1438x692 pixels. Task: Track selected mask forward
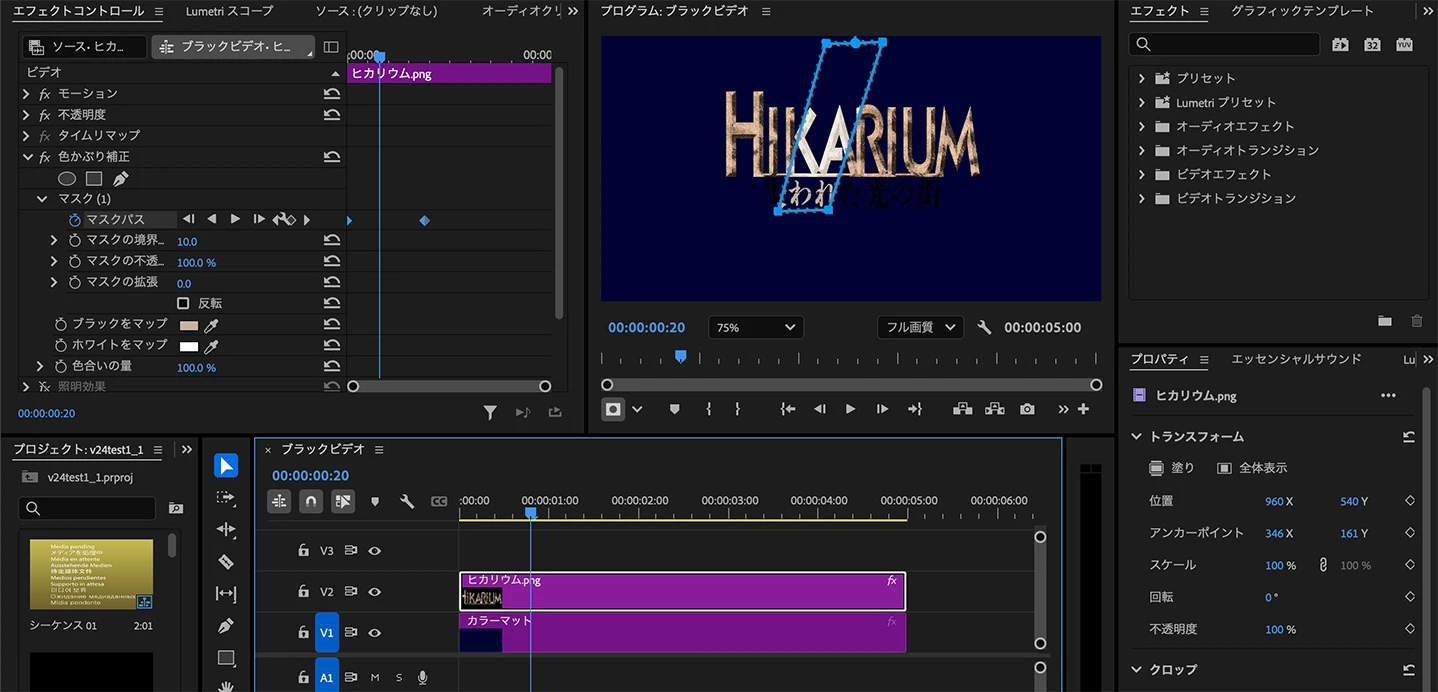[235, 219]
